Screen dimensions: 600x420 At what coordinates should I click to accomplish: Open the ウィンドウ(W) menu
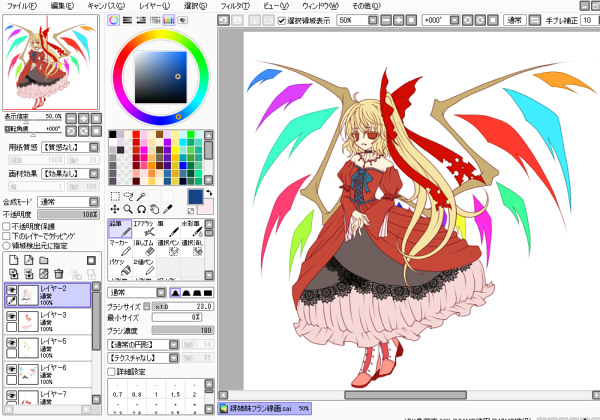[x=320, y=6]
